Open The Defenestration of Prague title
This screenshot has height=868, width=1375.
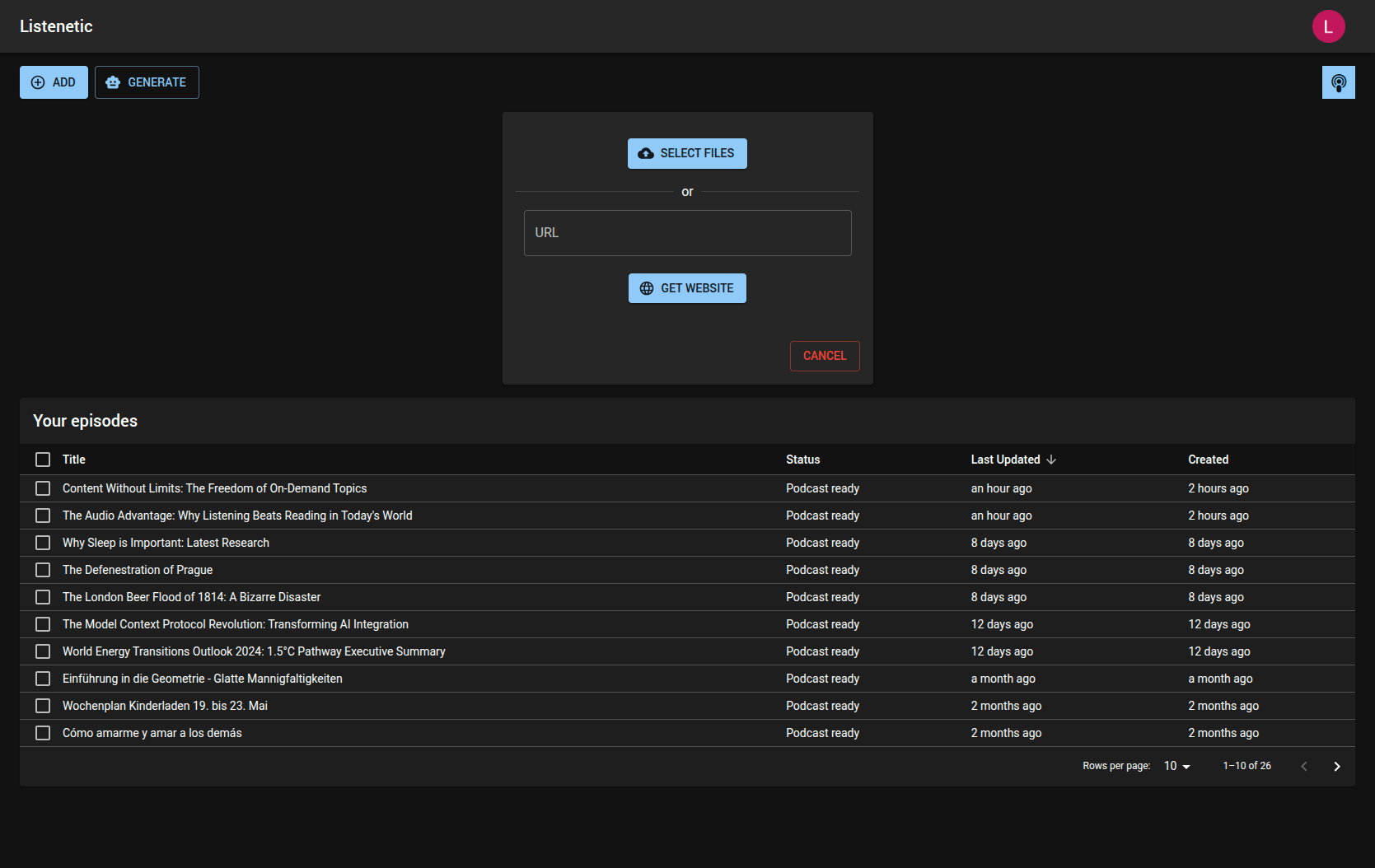click(x=138, y=570)
